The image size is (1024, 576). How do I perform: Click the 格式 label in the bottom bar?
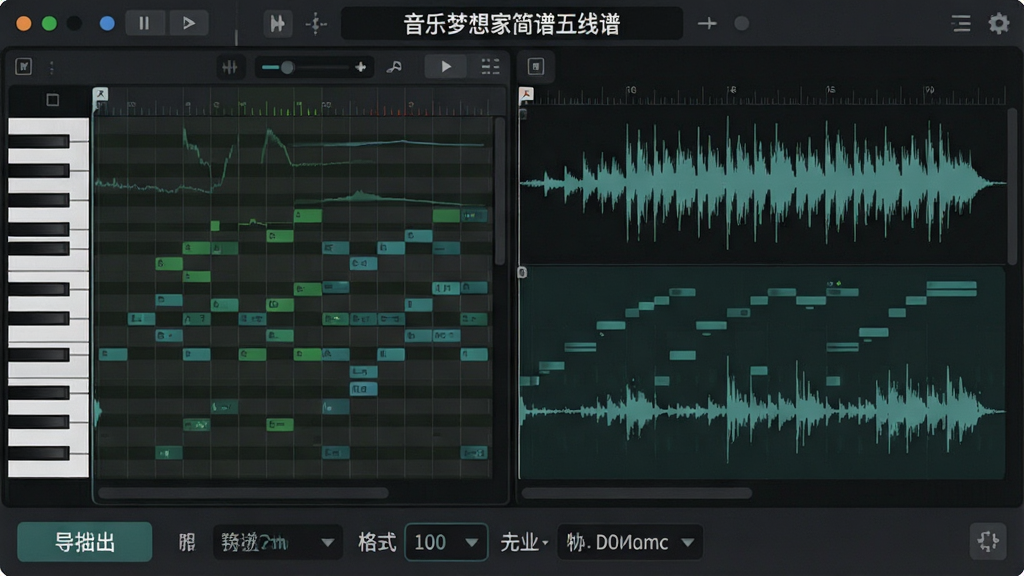pyautogui.click(x=377, y=542)
